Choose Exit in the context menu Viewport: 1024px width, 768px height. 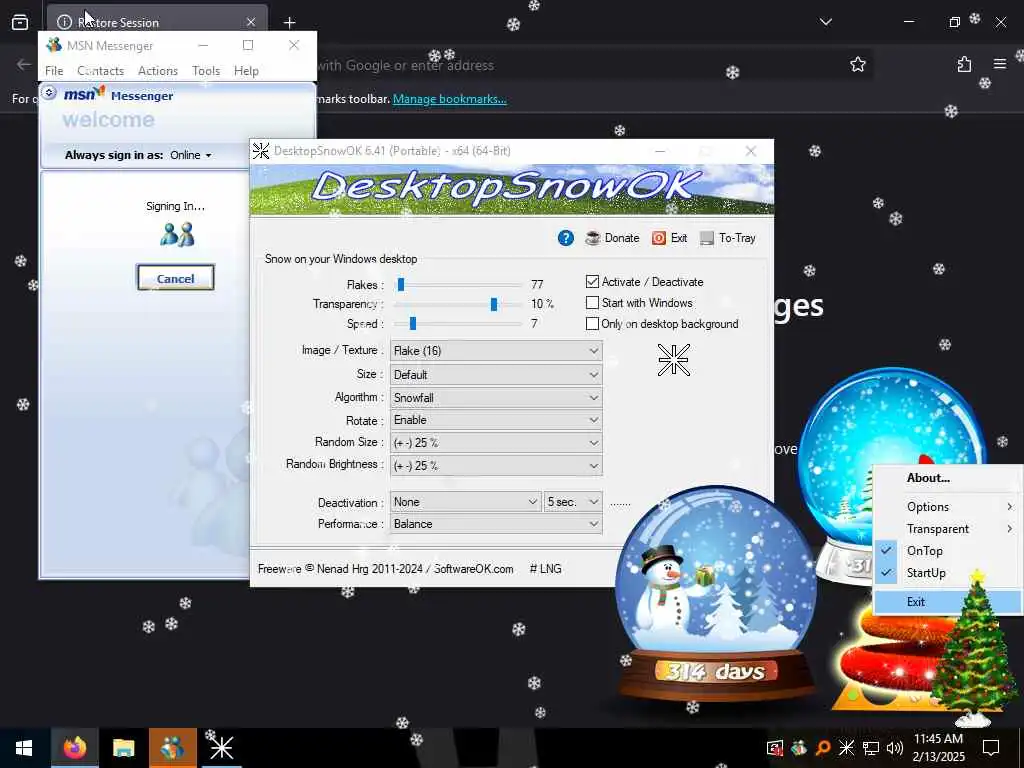click(948, 602)
